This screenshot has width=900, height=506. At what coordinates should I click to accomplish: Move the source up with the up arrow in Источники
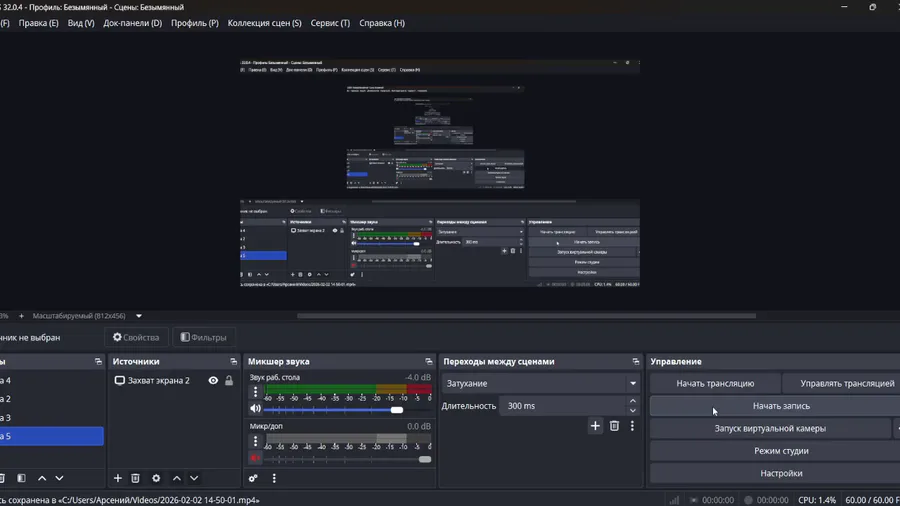[177, 478]
